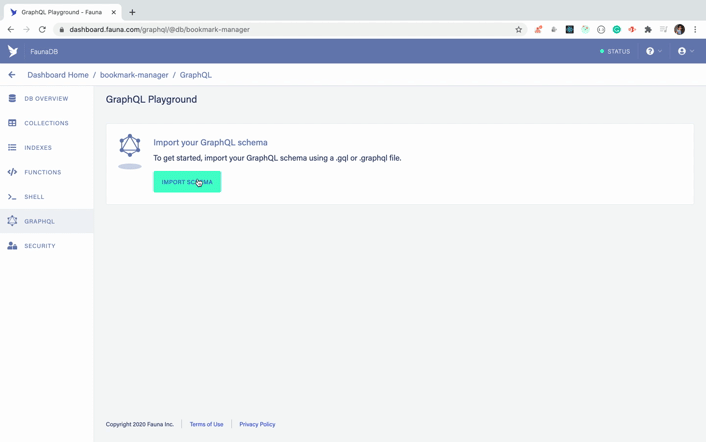Click the Fauna bird logo in header

(13, 51)
